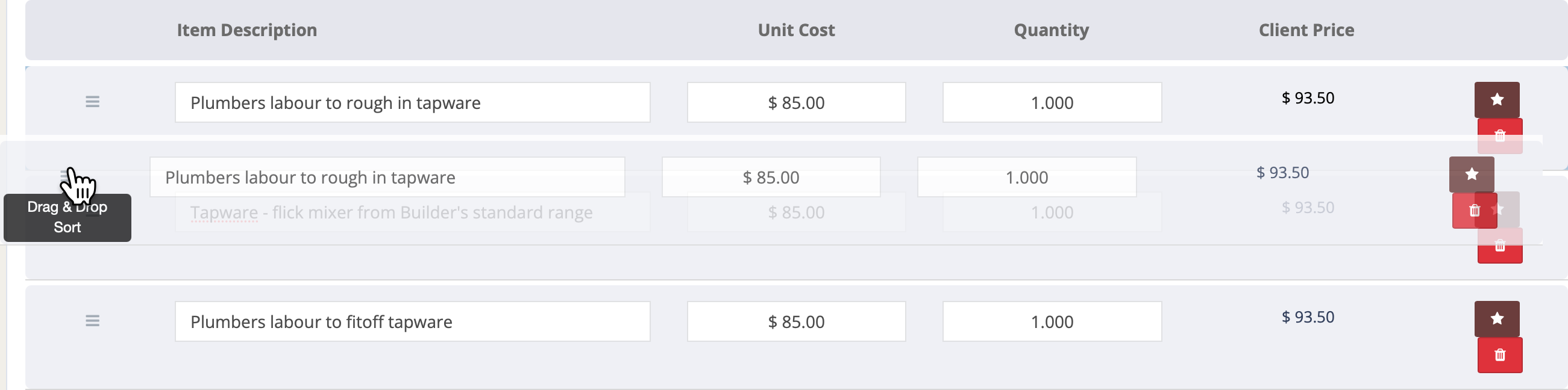This screenshot has height=390, width=1568.
Task: Click the Unit Cost column header
Action: 796,29
